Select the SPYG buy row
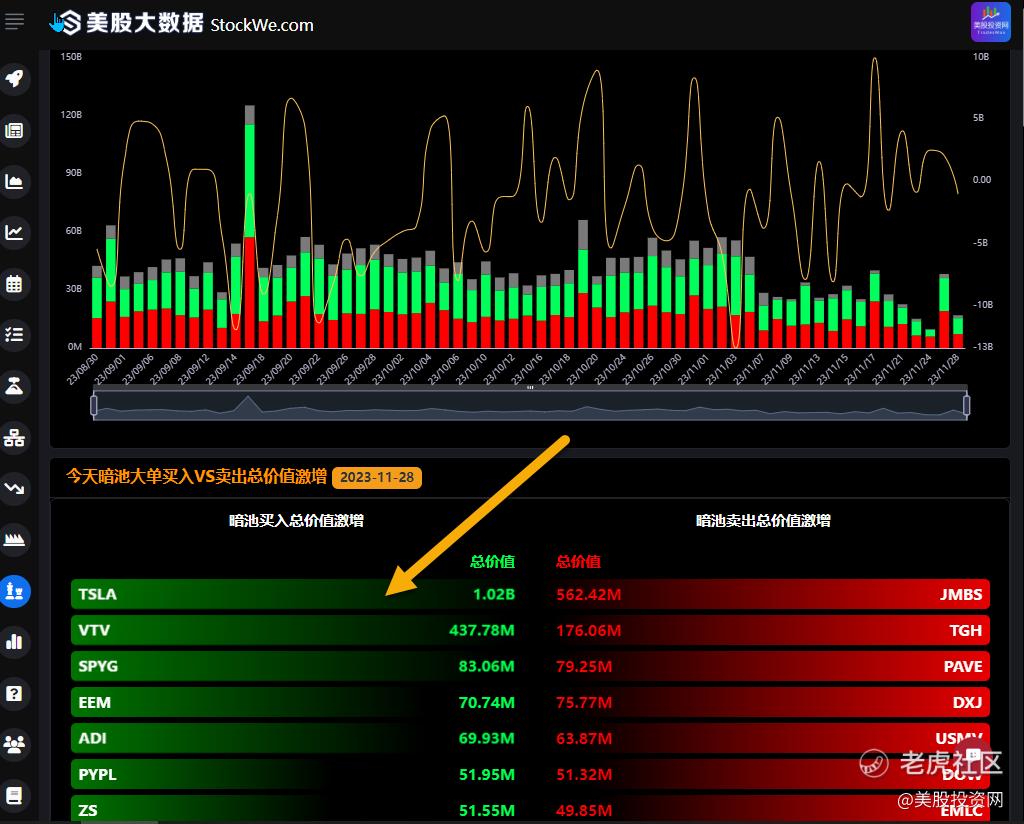The image size is (1024, 824). (x=296, y=666)
